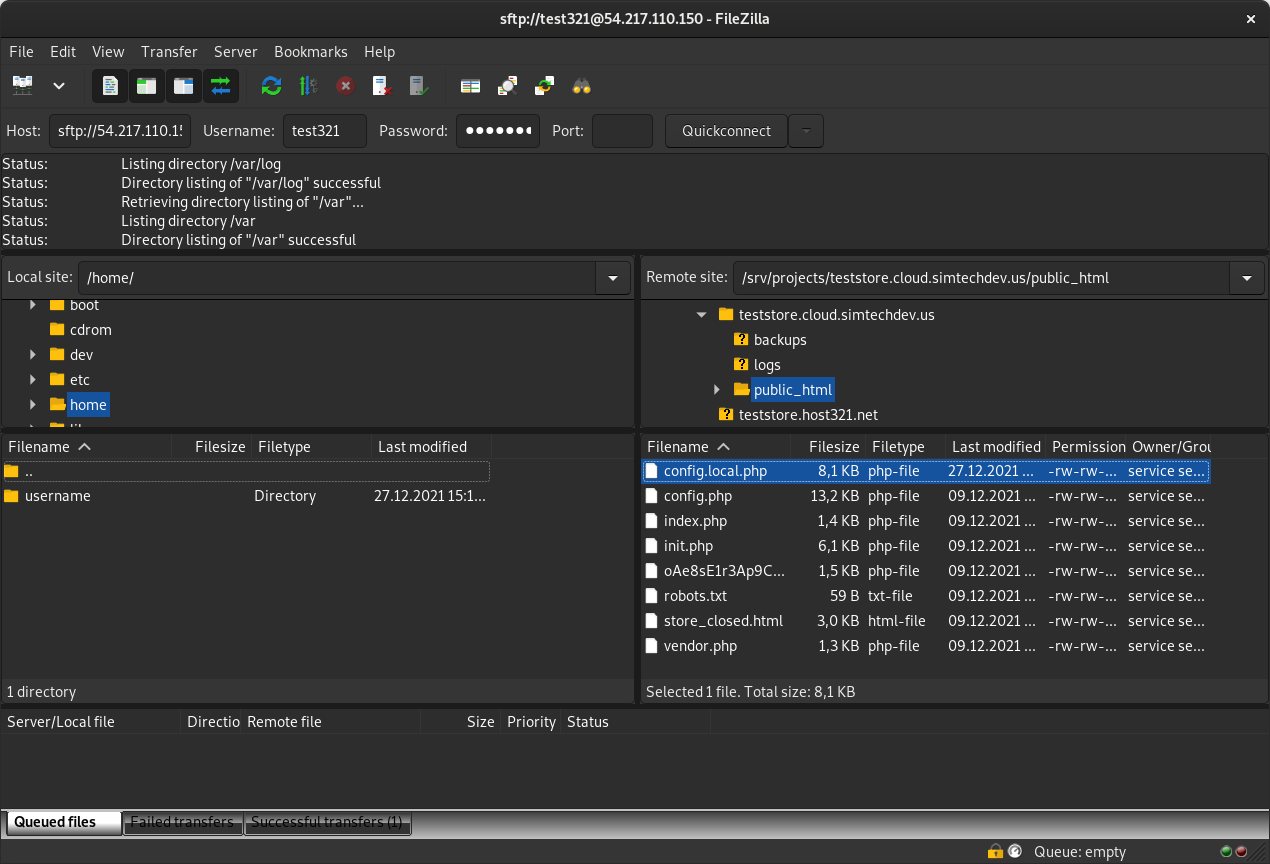Expand the boot folder in local tree
The height and width of the screenshot is (864, 1270).
pyautogui.click(x=33, y=305)
